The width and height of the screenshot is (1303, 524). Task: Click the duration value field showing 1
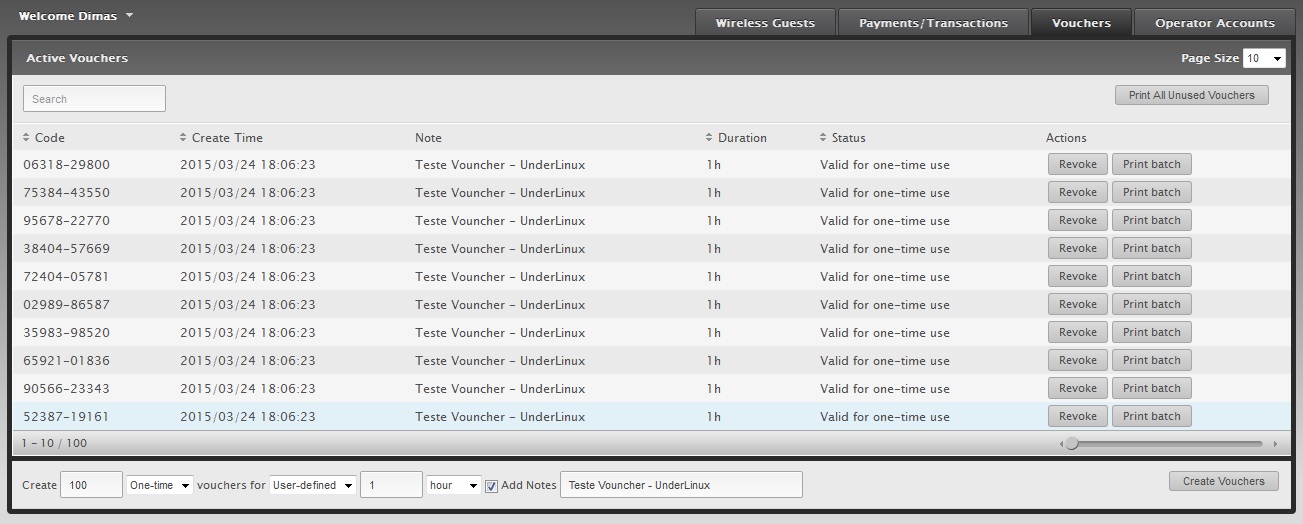pos(392,485)
